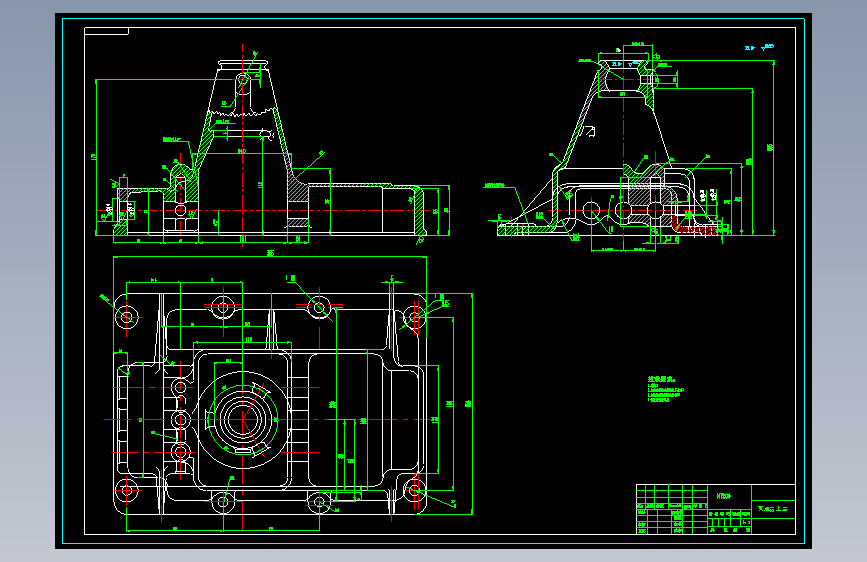Screen dimensions: 867x562
Task: Select the tallest vertical dimension right of side view
Action: (x=770, y=147)
